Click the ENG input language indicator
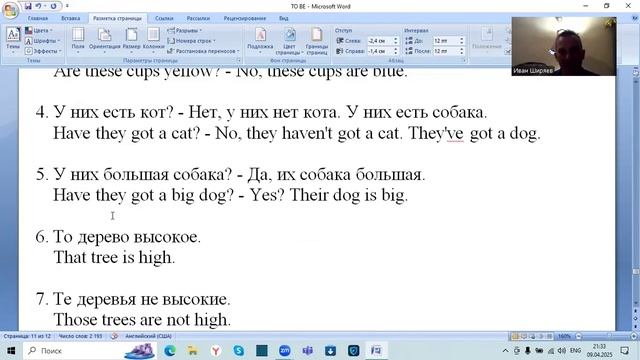The width and height of the screenshot is (640, 360). [576, 351]
